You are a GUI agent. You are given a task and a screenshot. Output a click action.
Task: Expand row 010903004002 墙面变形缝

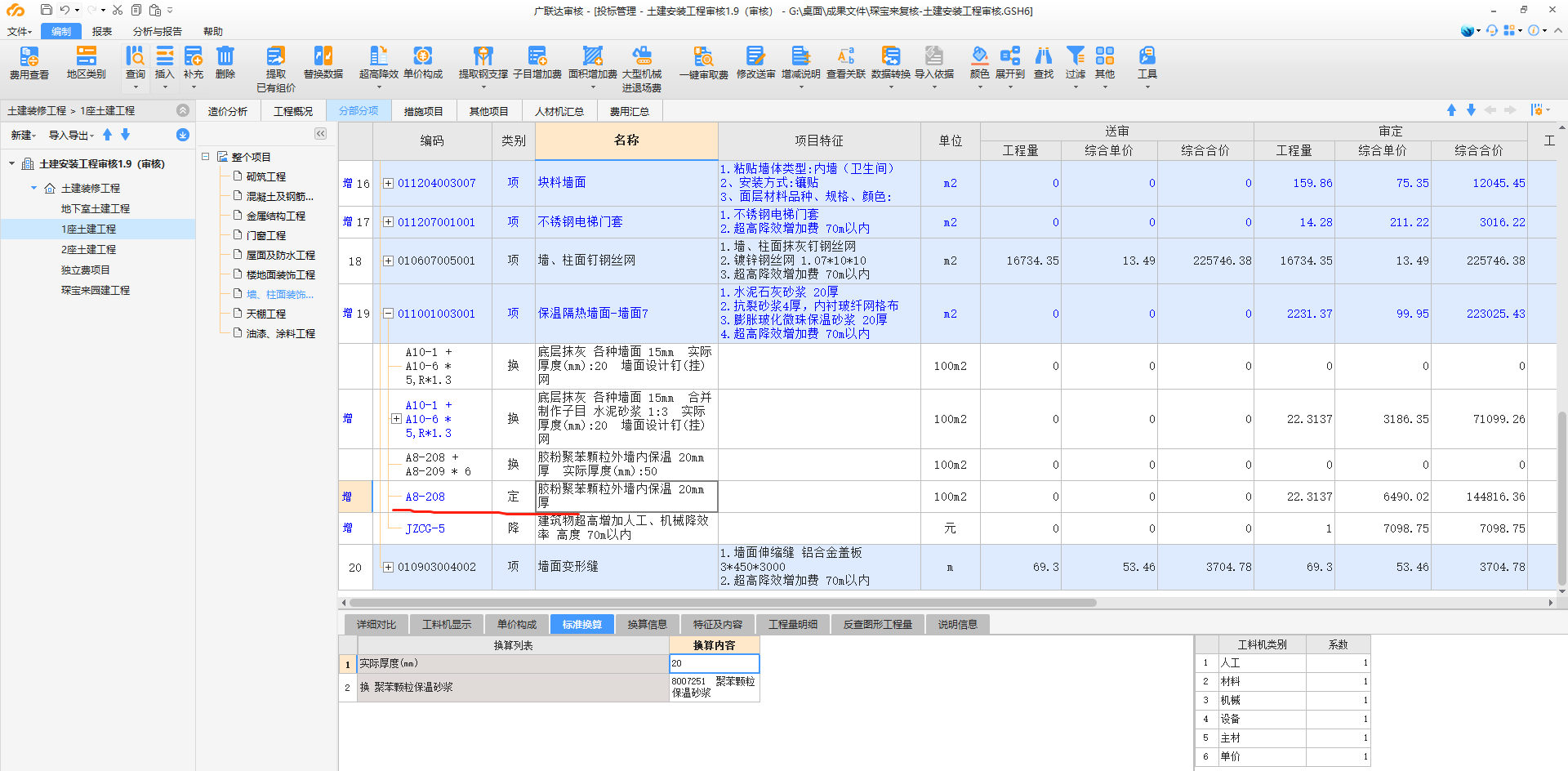tap(389, 567)
